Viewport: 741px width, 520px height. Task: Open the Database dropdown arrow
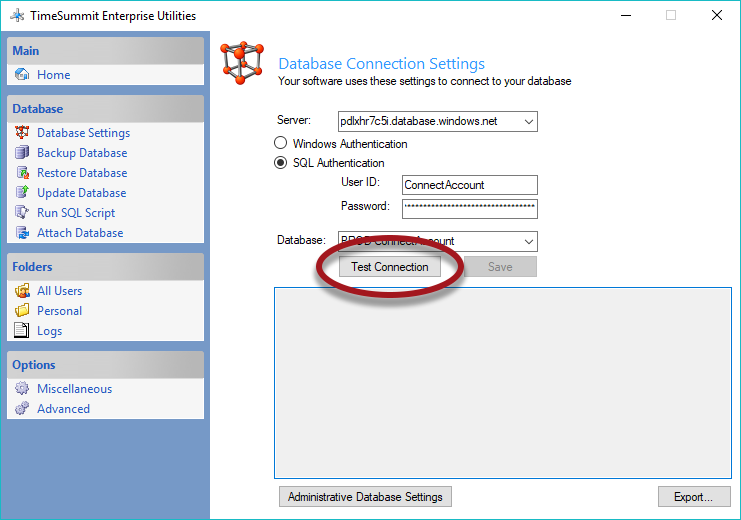click(529, 242)
